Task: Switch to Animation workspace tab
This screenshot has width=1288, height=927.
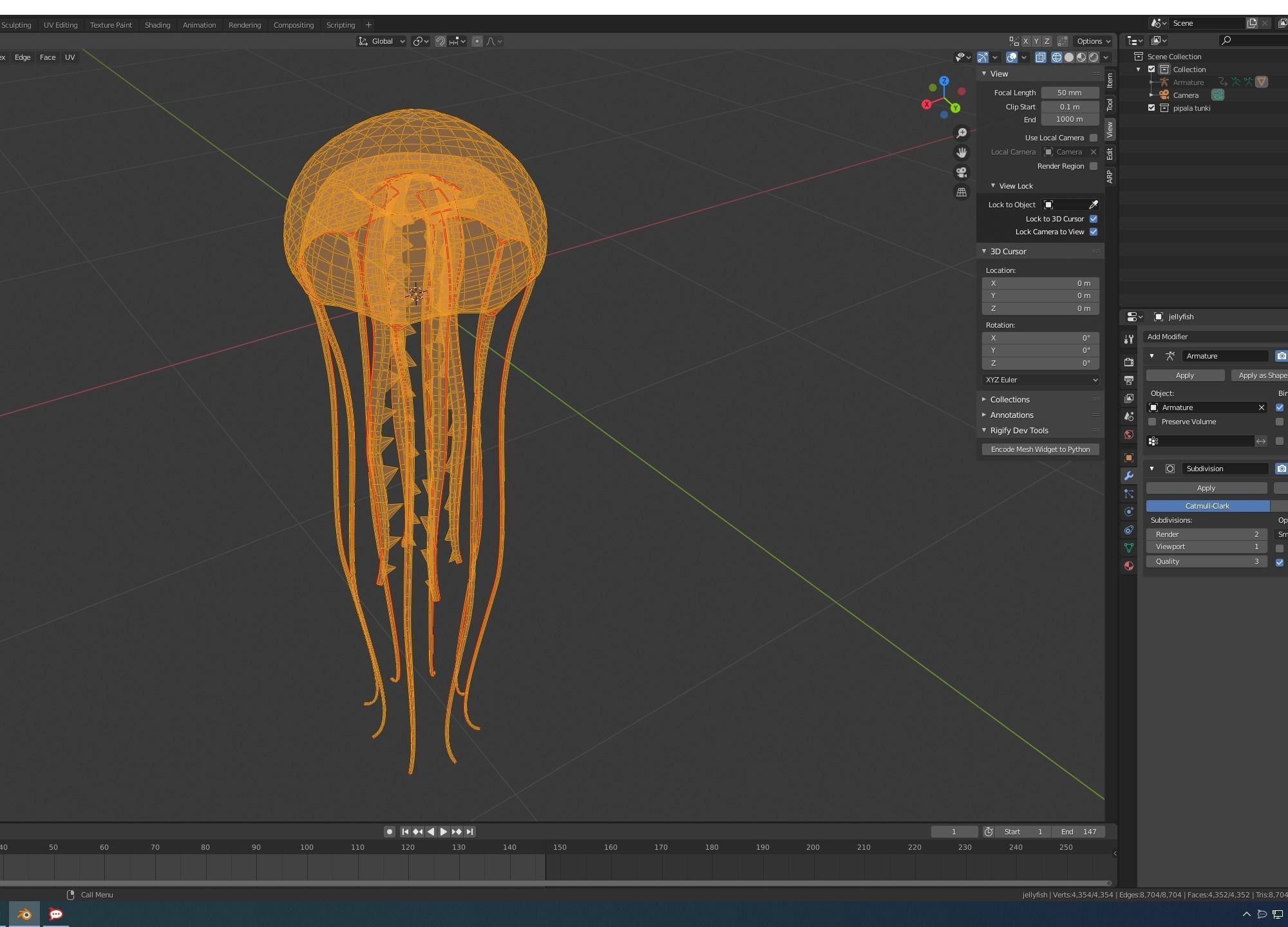Action: click(x=199, y=25)
